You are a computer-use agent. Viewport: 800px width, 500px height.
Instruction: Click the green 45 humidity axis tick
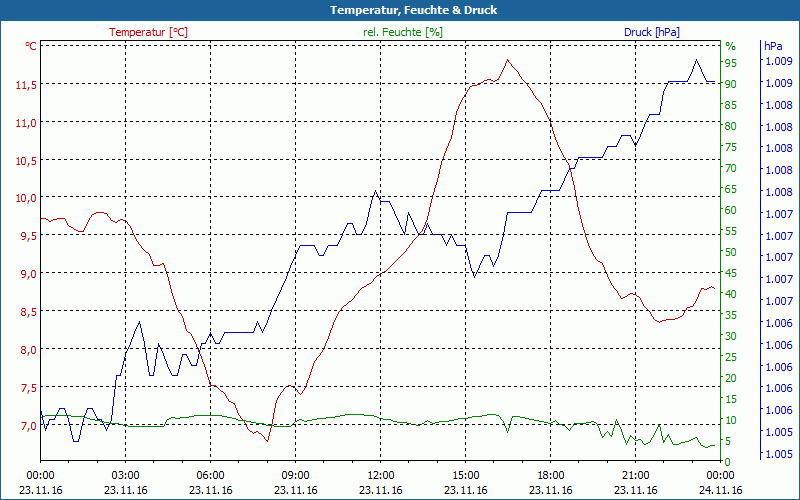click(731, 273)
